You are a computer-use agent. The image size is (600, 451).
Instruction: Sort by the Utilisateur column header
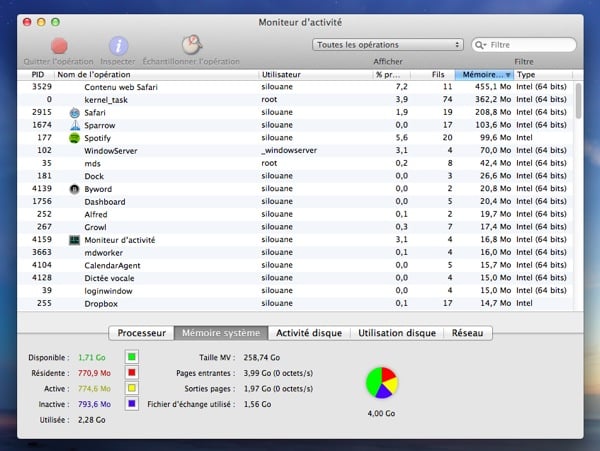316,75
